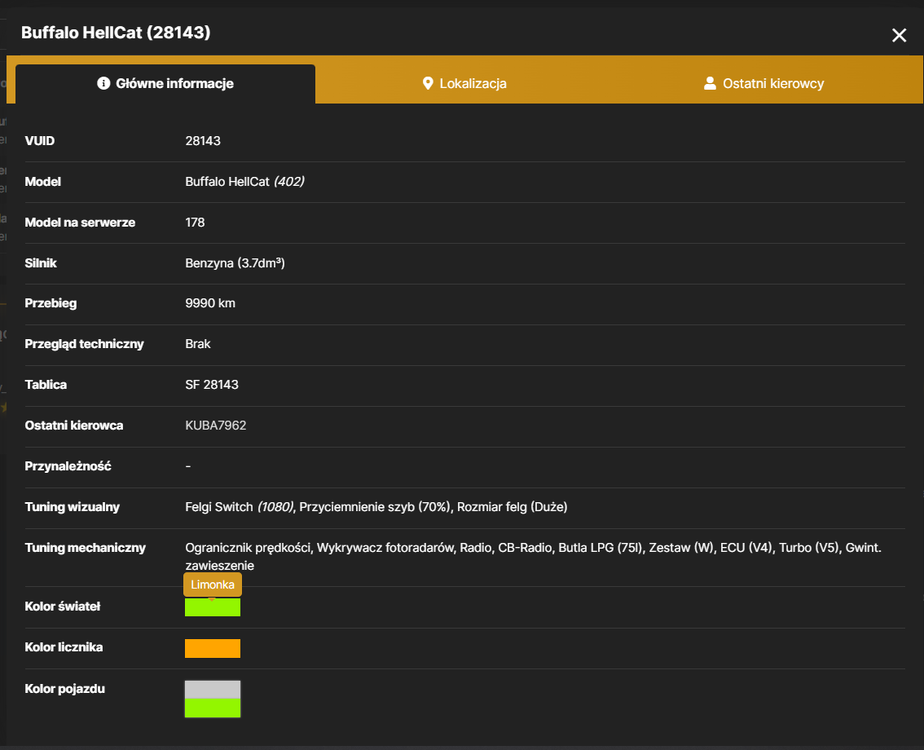This screenshot has width=924, height=750.
Task: Open the Ostatni kierowcy tab
Action: [x=764, y=84]
